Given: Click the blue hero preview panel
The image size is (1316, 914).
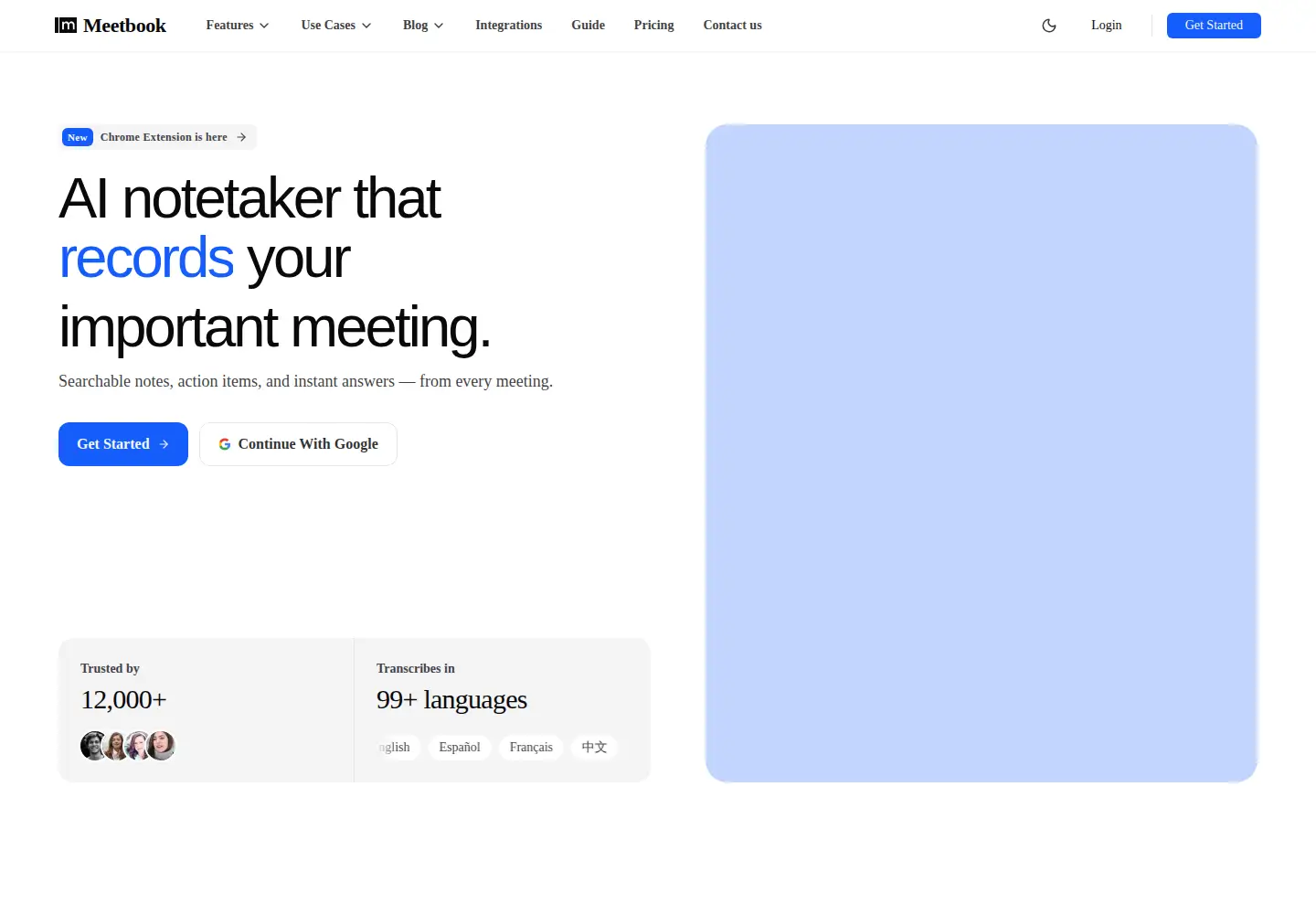Looking at the screenshot, I should click(982, 453).
